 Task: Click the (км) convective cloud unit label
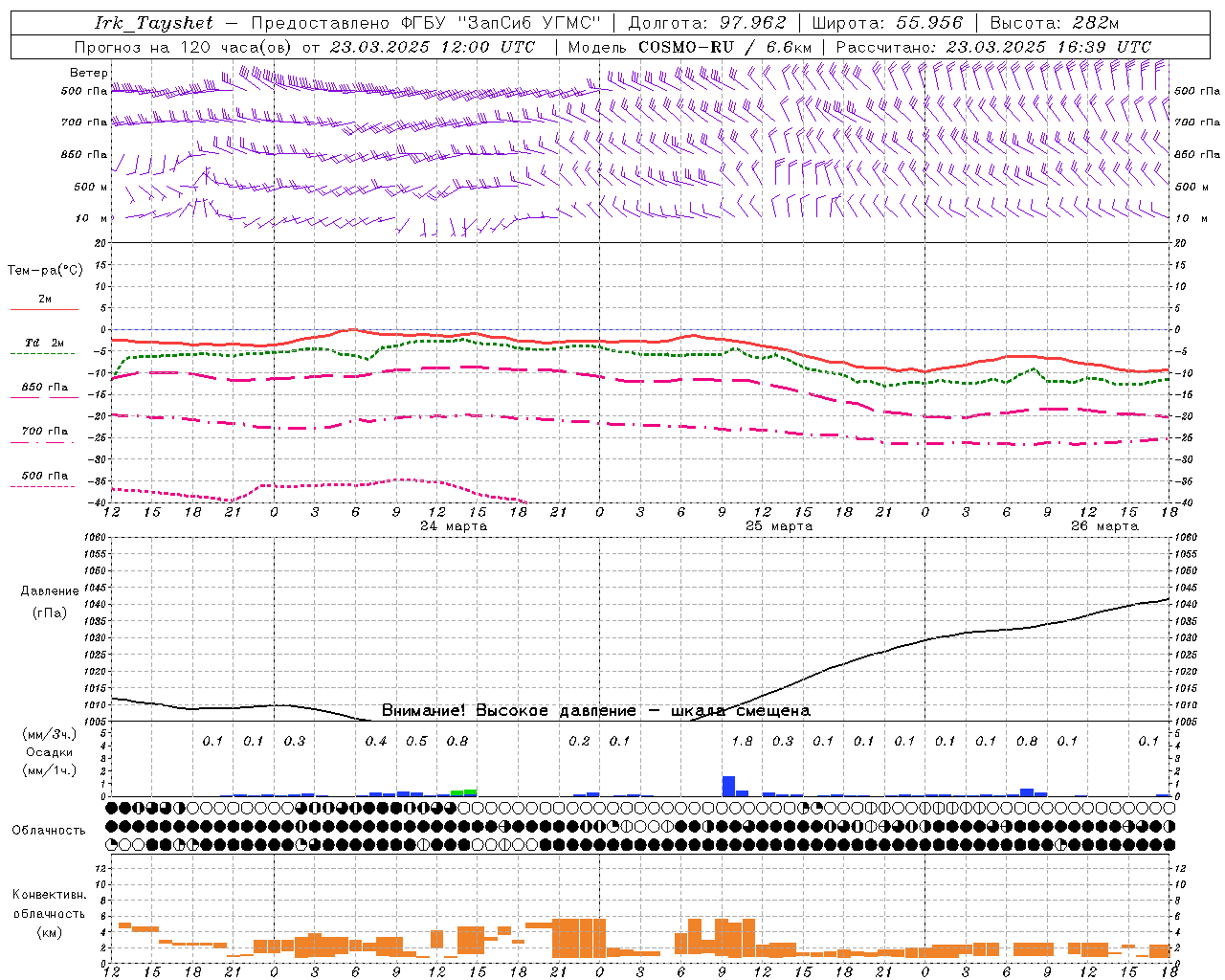click(49, 932)
